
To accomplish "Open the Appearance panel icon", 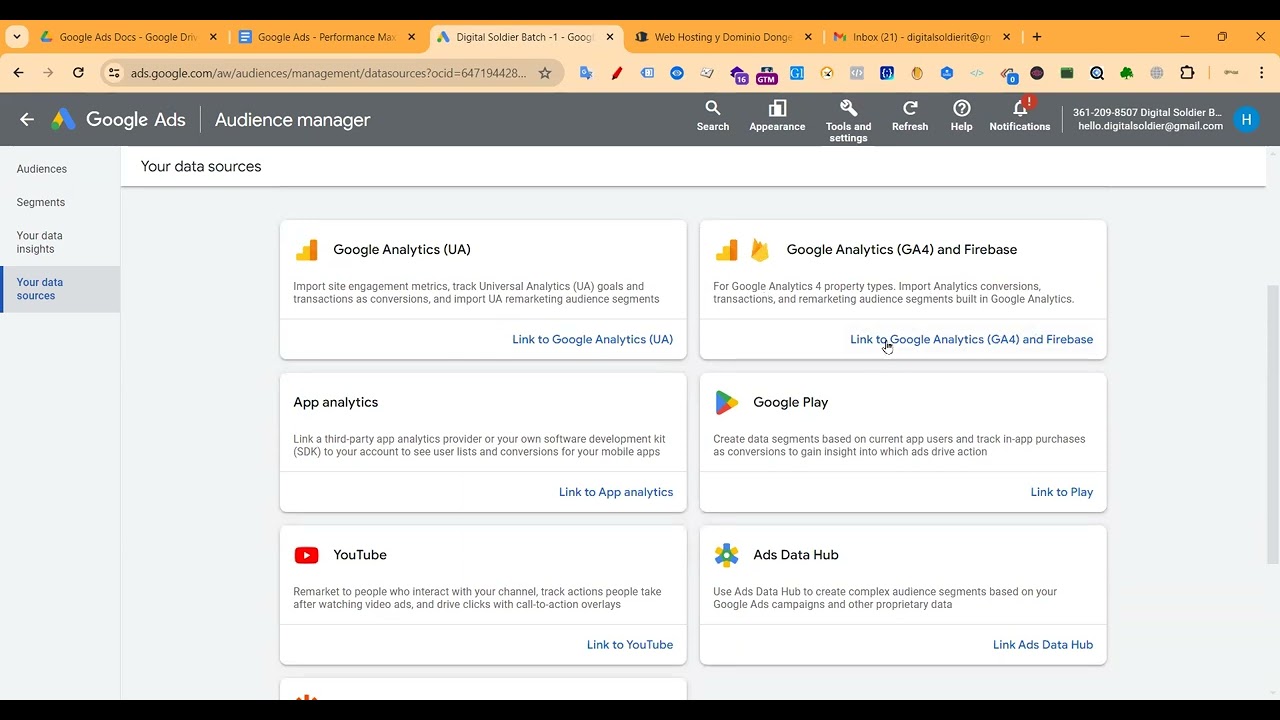I will coord(777,108).
